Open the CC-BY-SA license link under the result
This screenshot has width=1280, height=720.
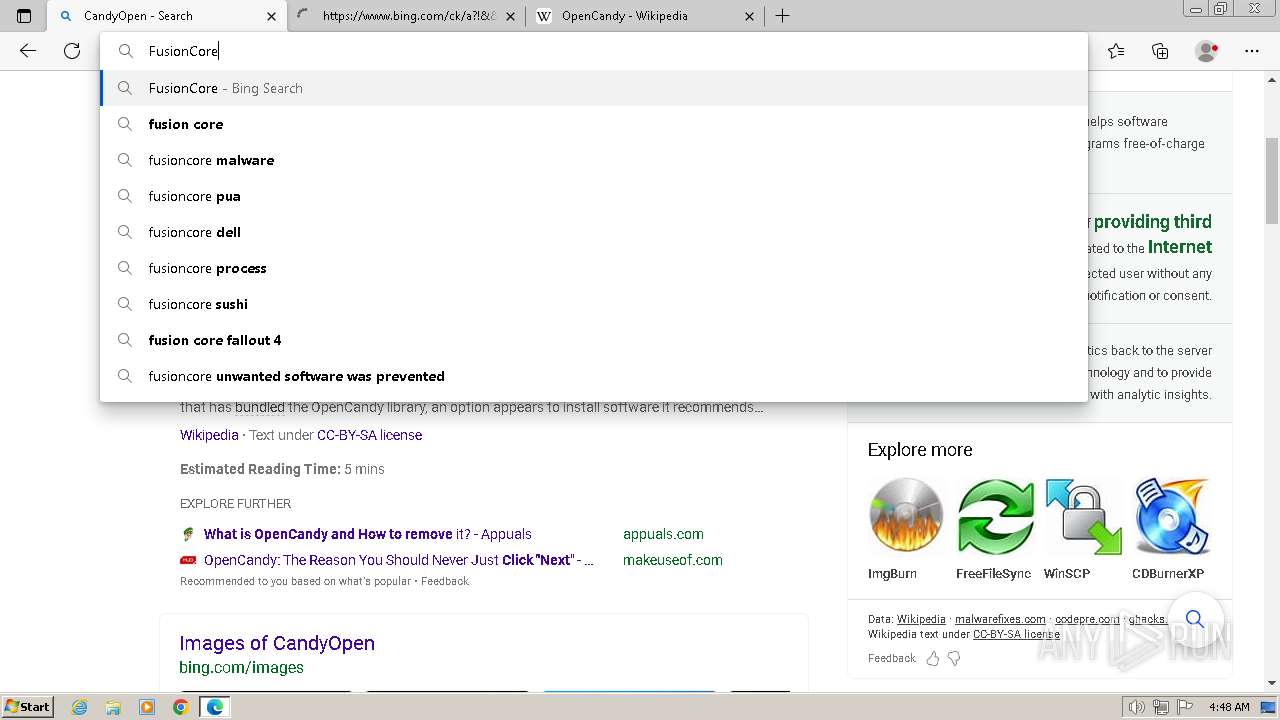click(x=369, y=435)
